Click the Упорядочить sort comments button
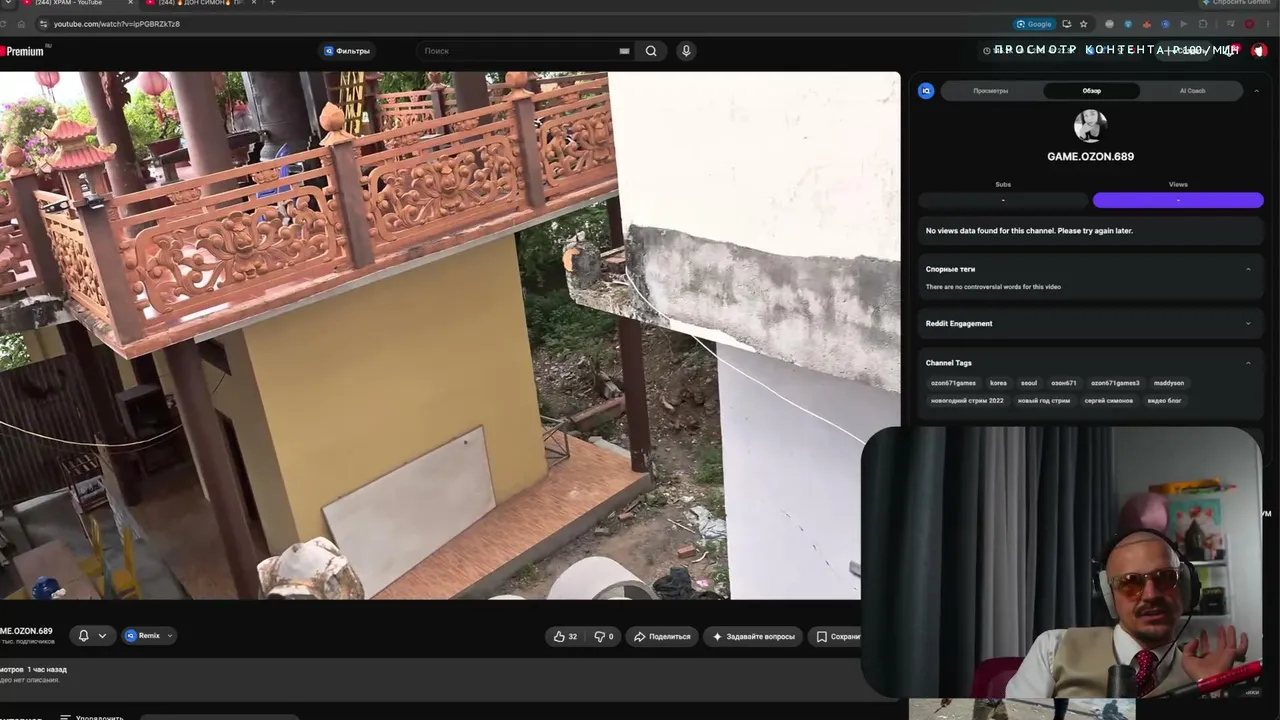Screen dimensions: 1280x720 pos(92,717)
